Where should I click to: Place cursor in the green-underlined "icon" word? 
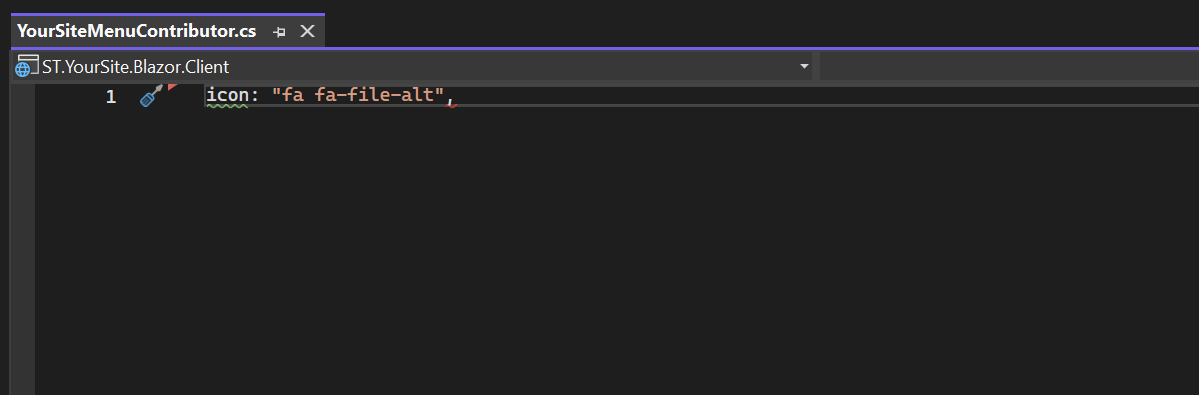click(x=226, y=96)
